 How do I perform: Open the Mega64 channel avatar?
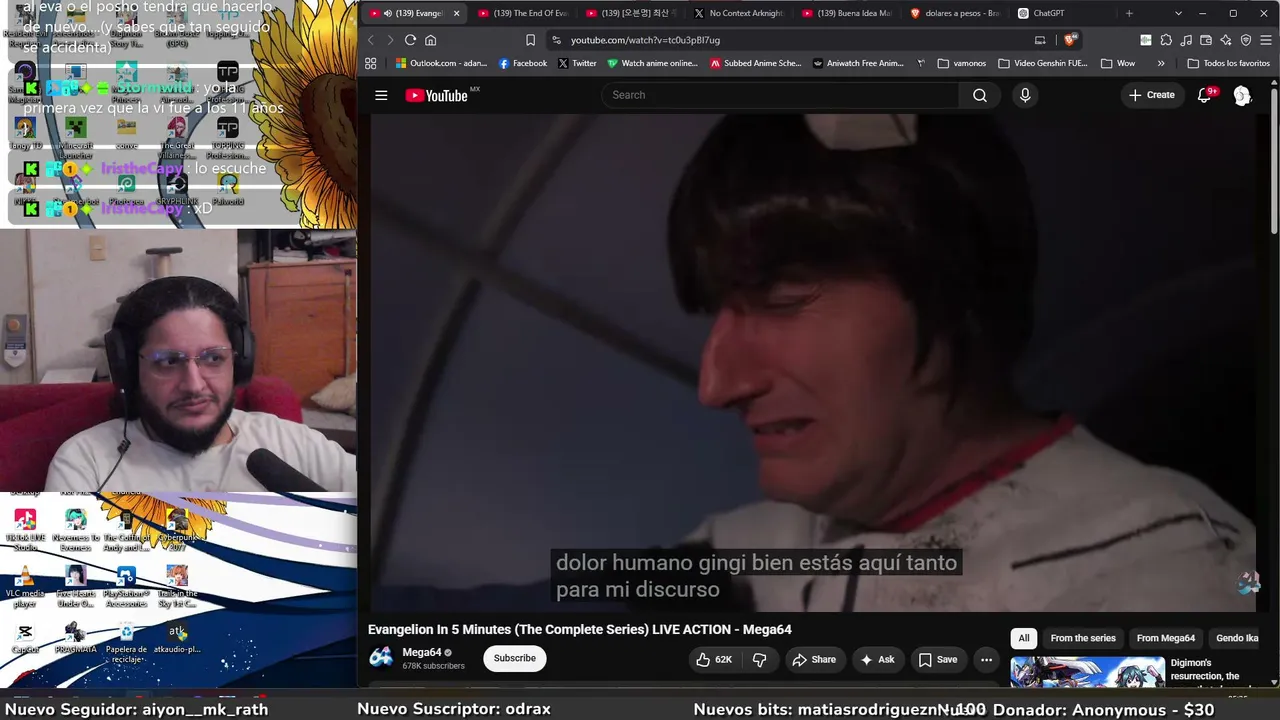[x=381, y=657]
